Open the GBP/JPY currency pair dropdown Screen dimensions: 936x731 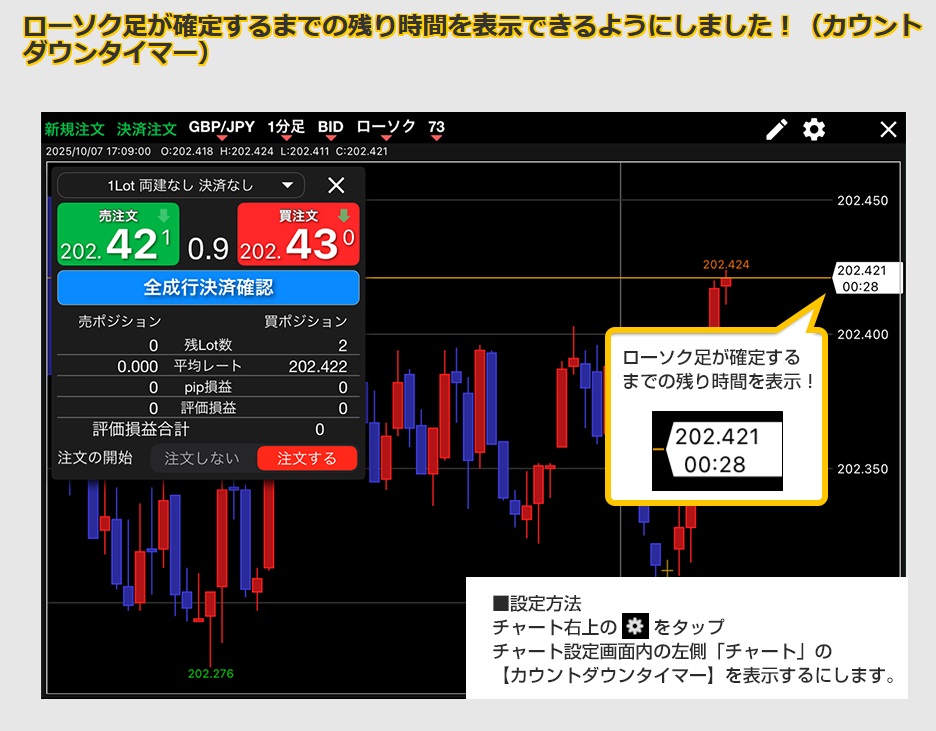tap(221, 128)
